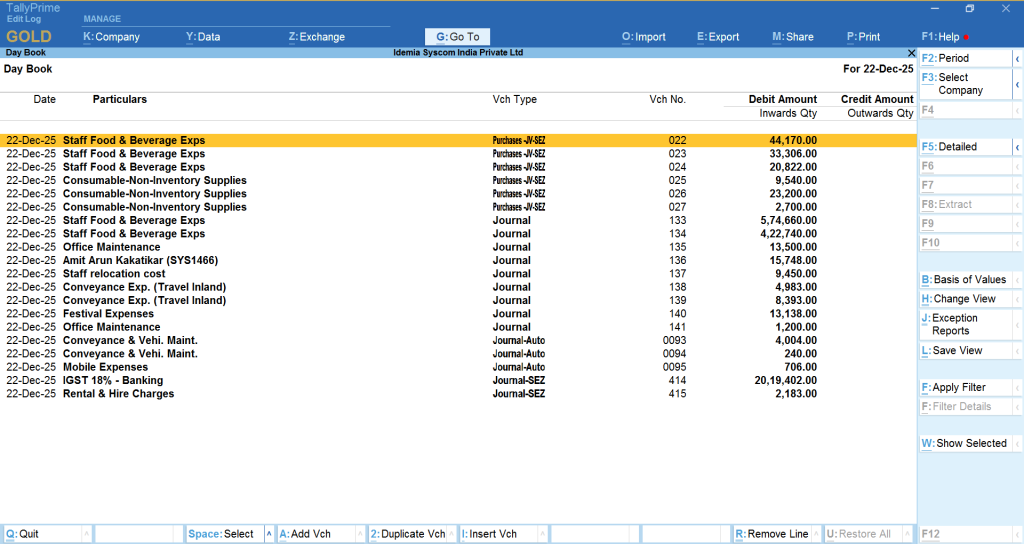Open the Z: Exchange menu
1024x544 pixels.
(x=316, y=37)
